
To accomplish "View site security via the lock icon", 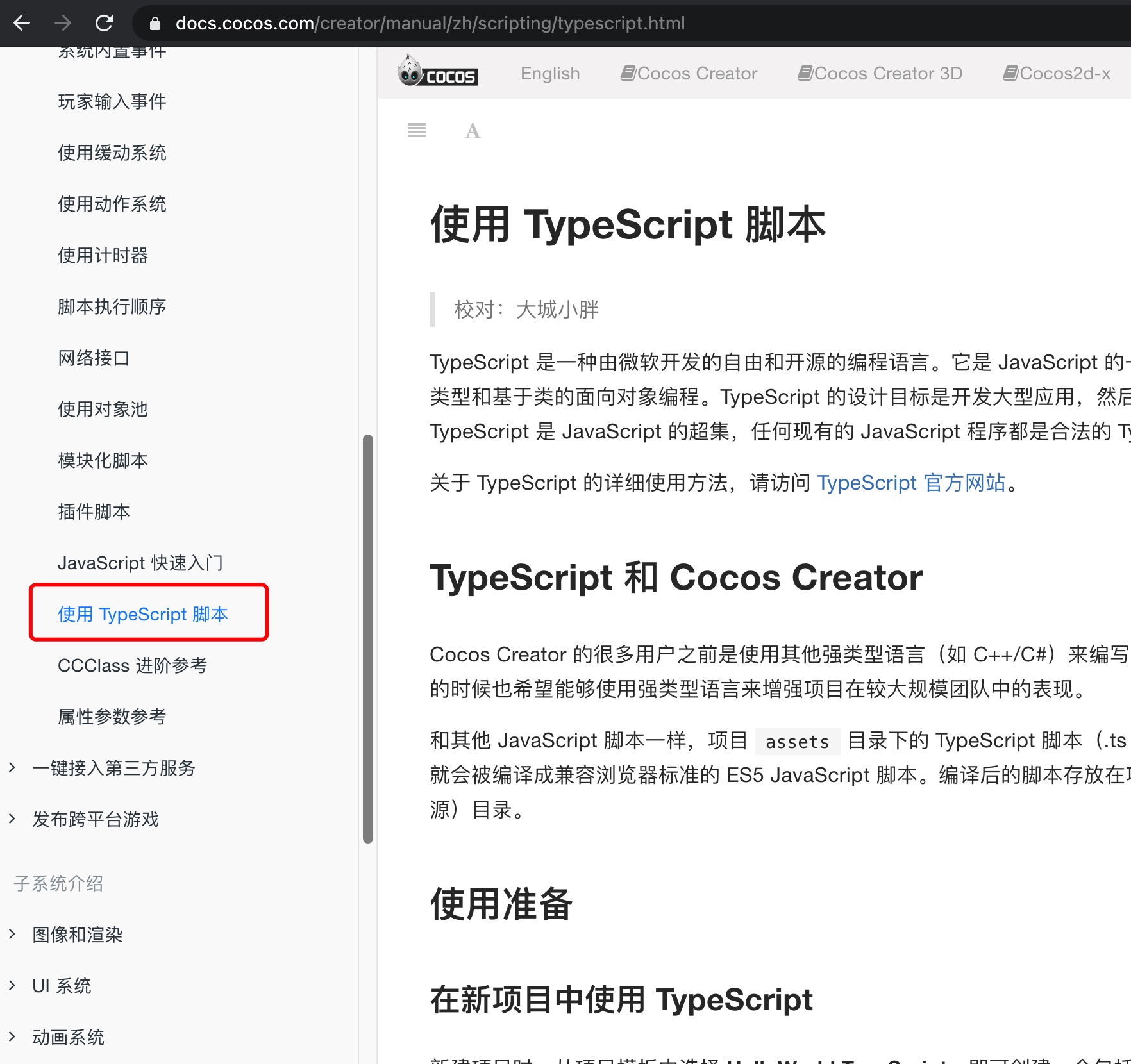I will coord(155,24).
